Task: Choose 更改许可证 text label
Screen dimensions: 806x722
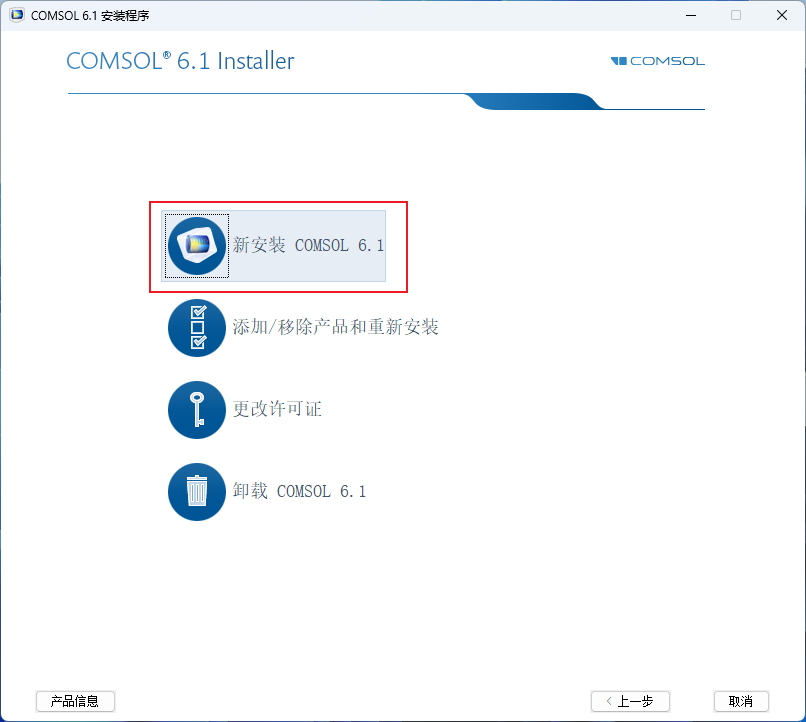Action: 277,409
